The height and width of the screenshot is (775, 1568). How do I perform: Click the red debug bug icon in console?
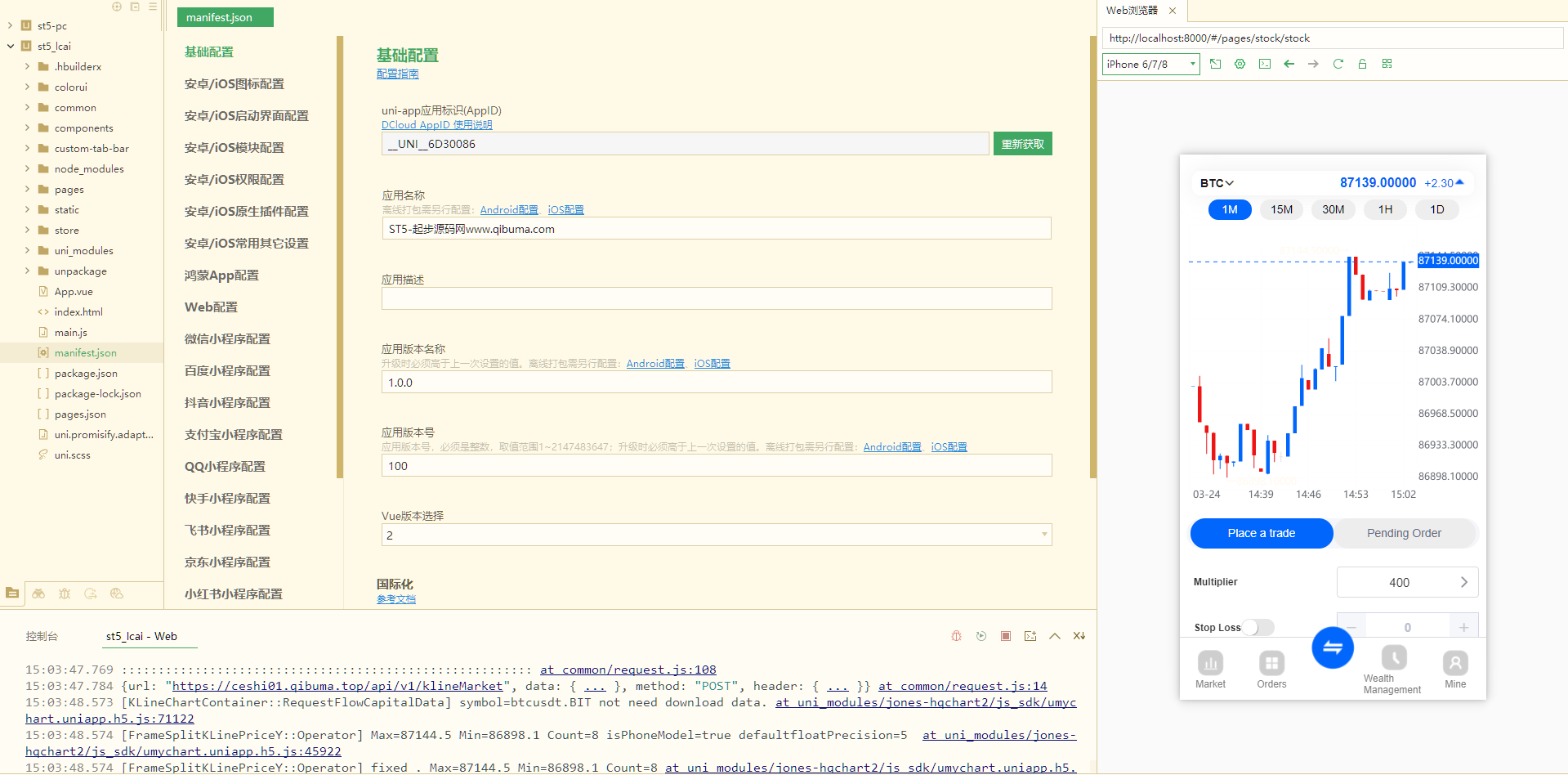956,636
